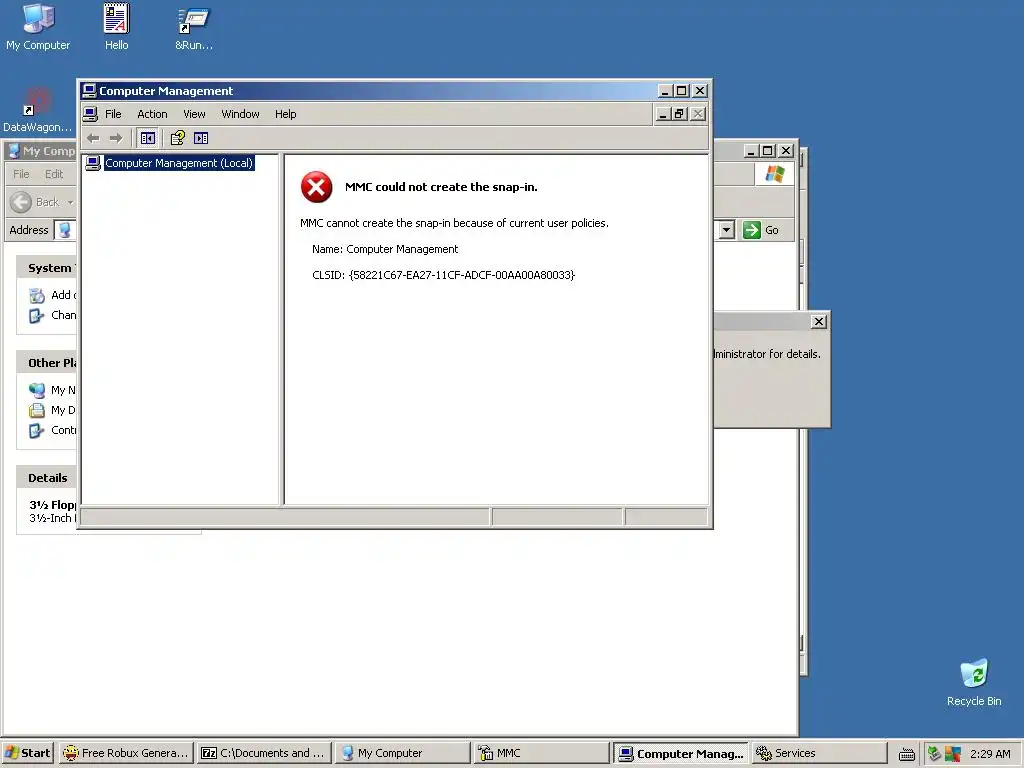Click 'Name: Computer Management' text
The height and width of the screenshot is (768, 1024).
(385, 249)
